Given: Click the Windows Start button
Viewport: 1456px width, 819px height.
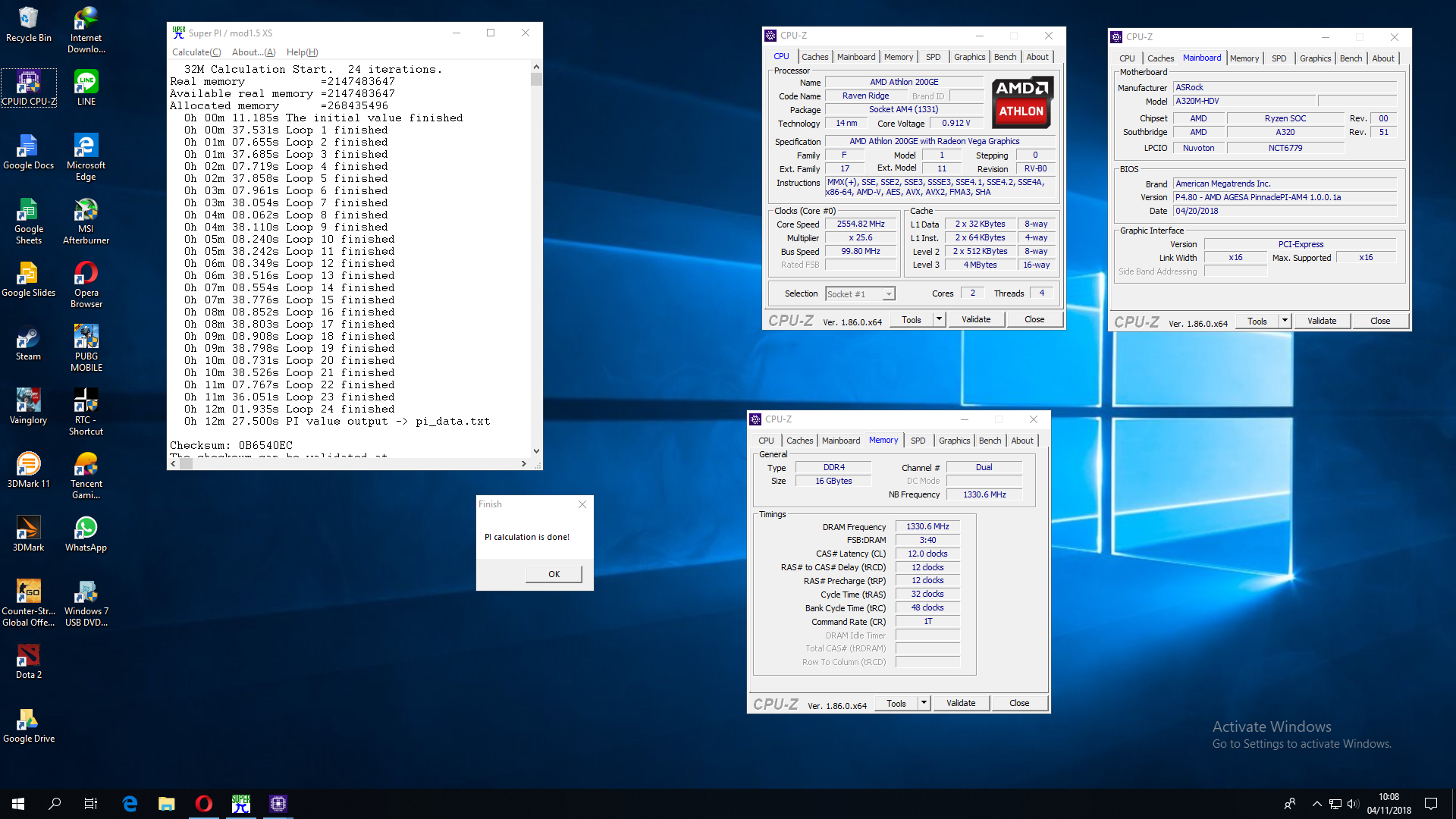Looking at the screenshot, I should (18, 804).
